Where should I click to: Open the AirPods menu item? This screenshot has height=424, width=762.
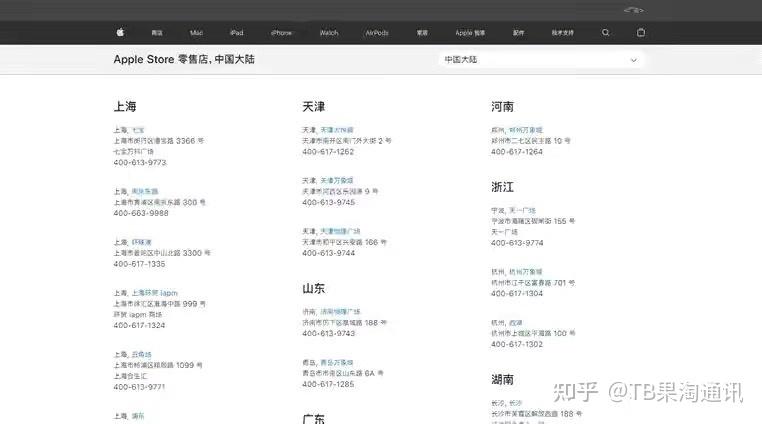point(377,33)
